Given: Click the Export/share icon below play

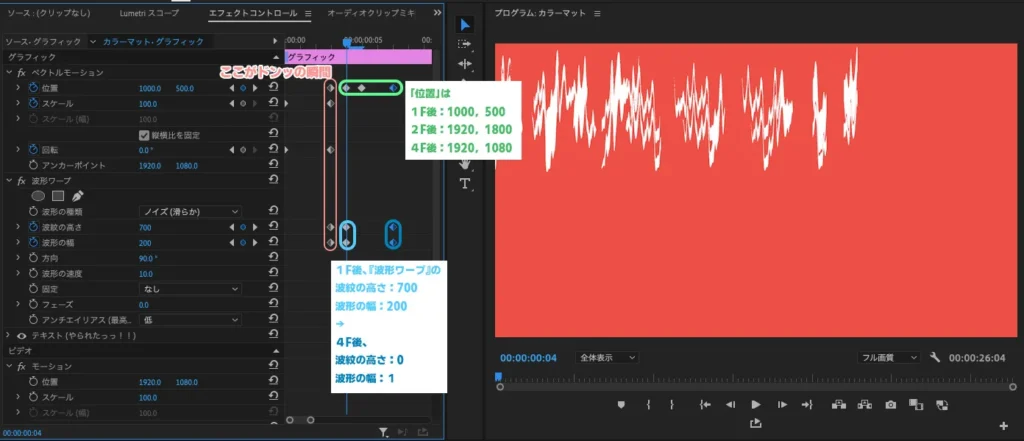Looking at the screenshot, I should (x=756, y=423).
